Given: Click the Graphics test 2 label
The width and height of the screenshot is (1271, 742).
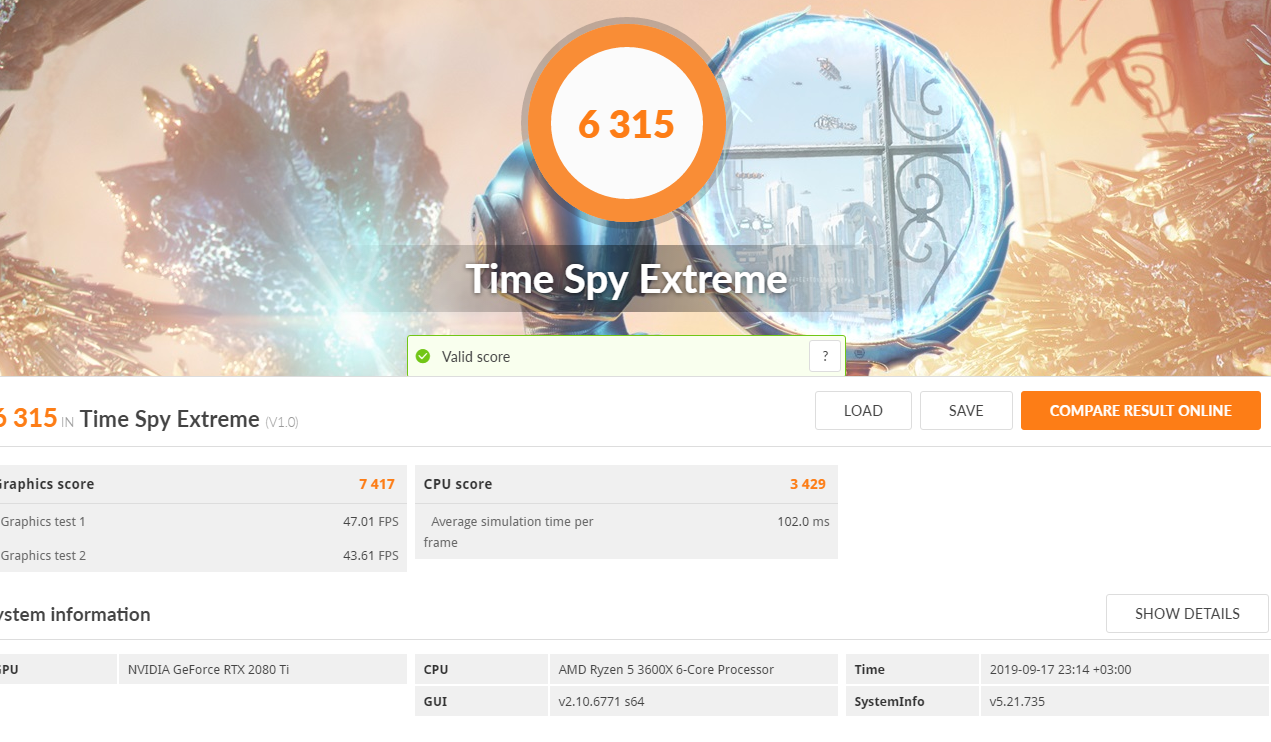Looking at the screenshot, I should point(43,555).
